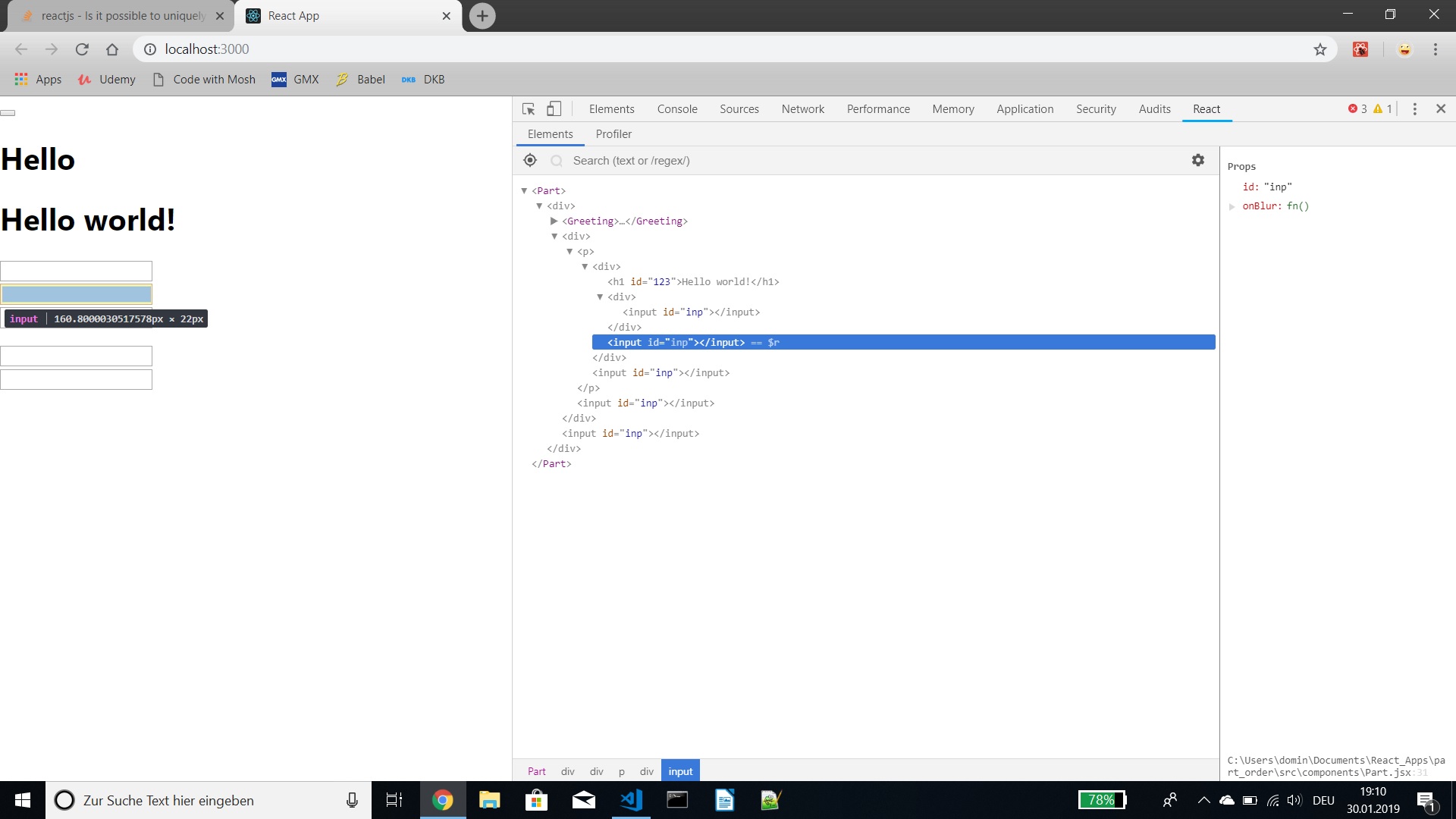The image size is (1456, 819).
Task: Toggle the device toolbar in DevTools
Action: pyautogui.click(x=554, y=108)
